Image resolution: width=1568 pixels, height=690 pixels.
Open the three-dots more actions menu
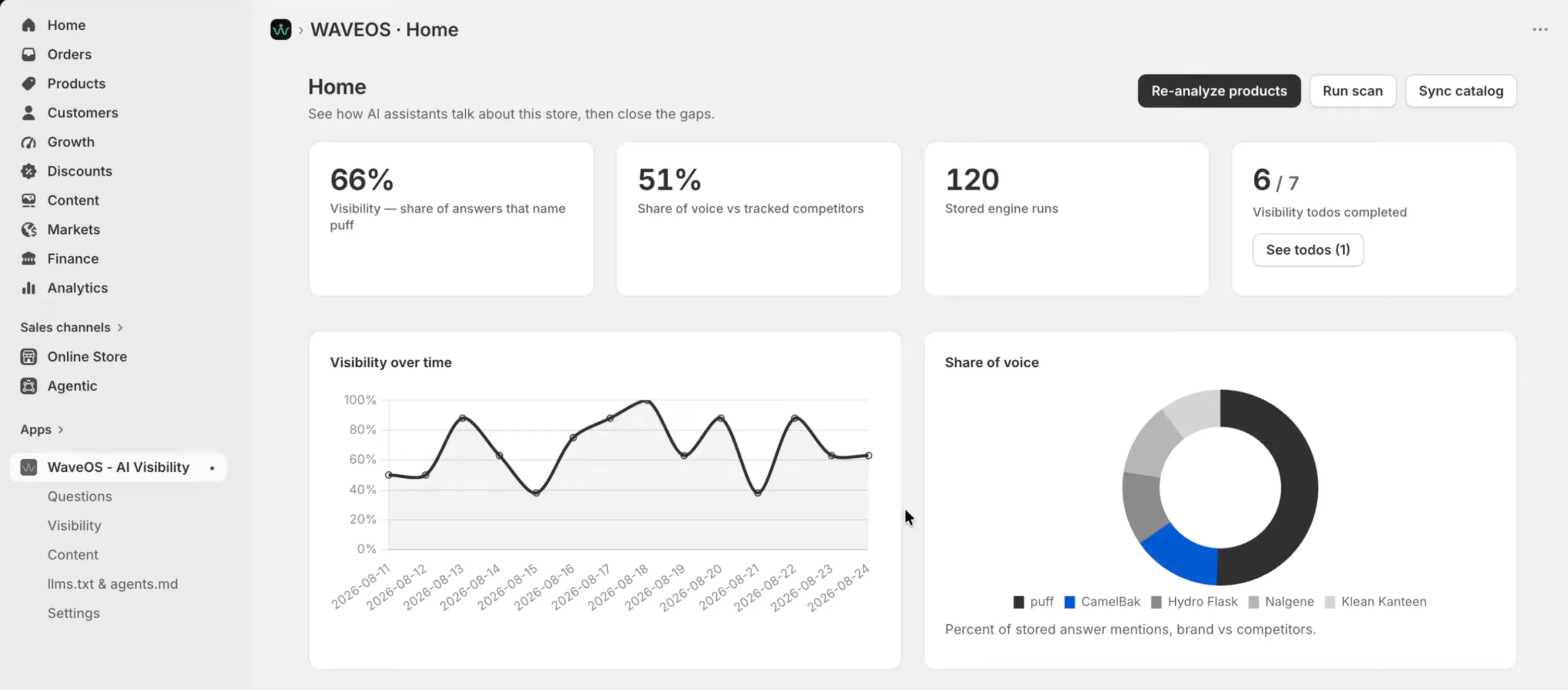pyautogui.click(x=1540, y=29)
